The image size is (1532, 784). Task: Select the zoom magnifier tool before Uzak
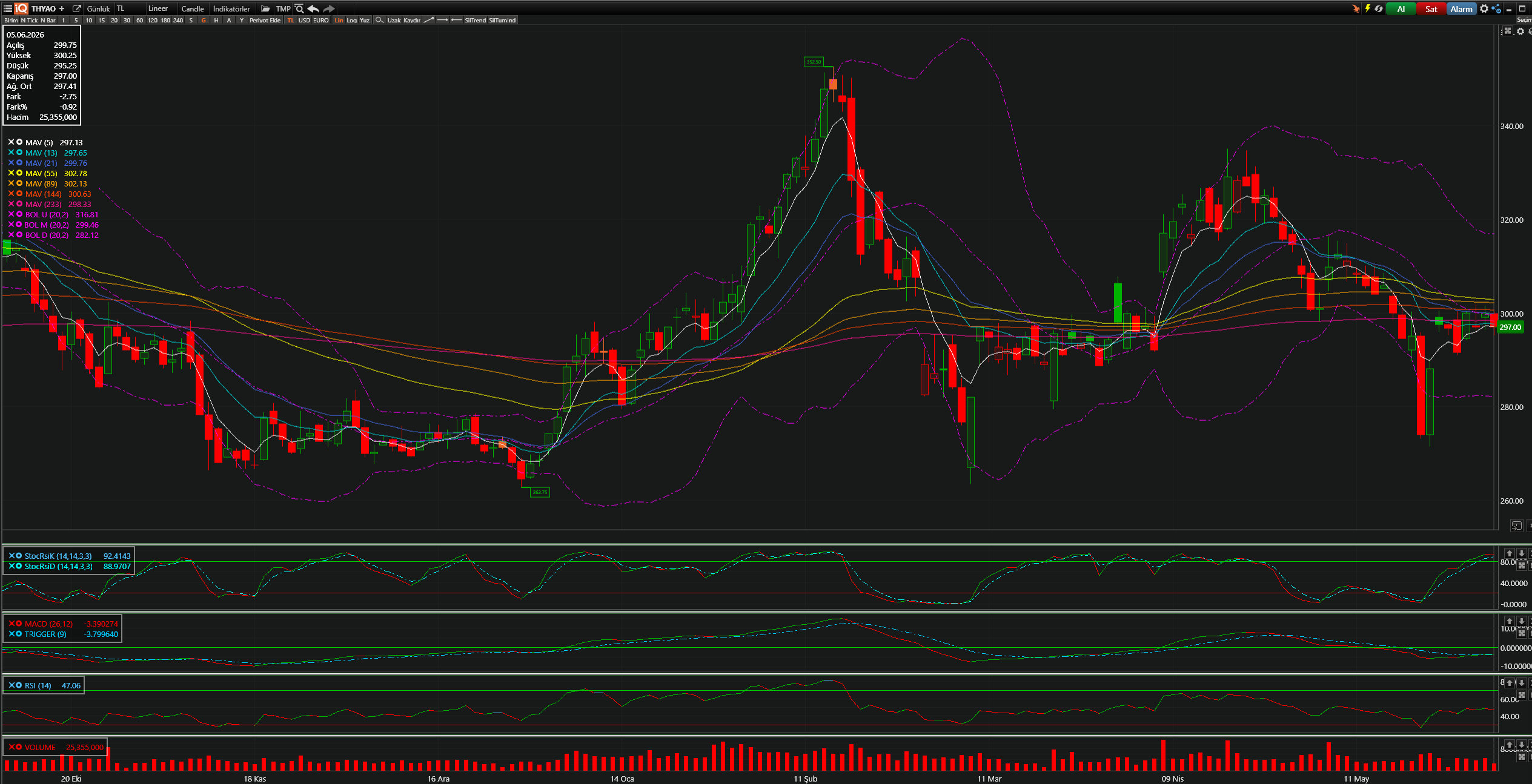(x=379, y=20)
